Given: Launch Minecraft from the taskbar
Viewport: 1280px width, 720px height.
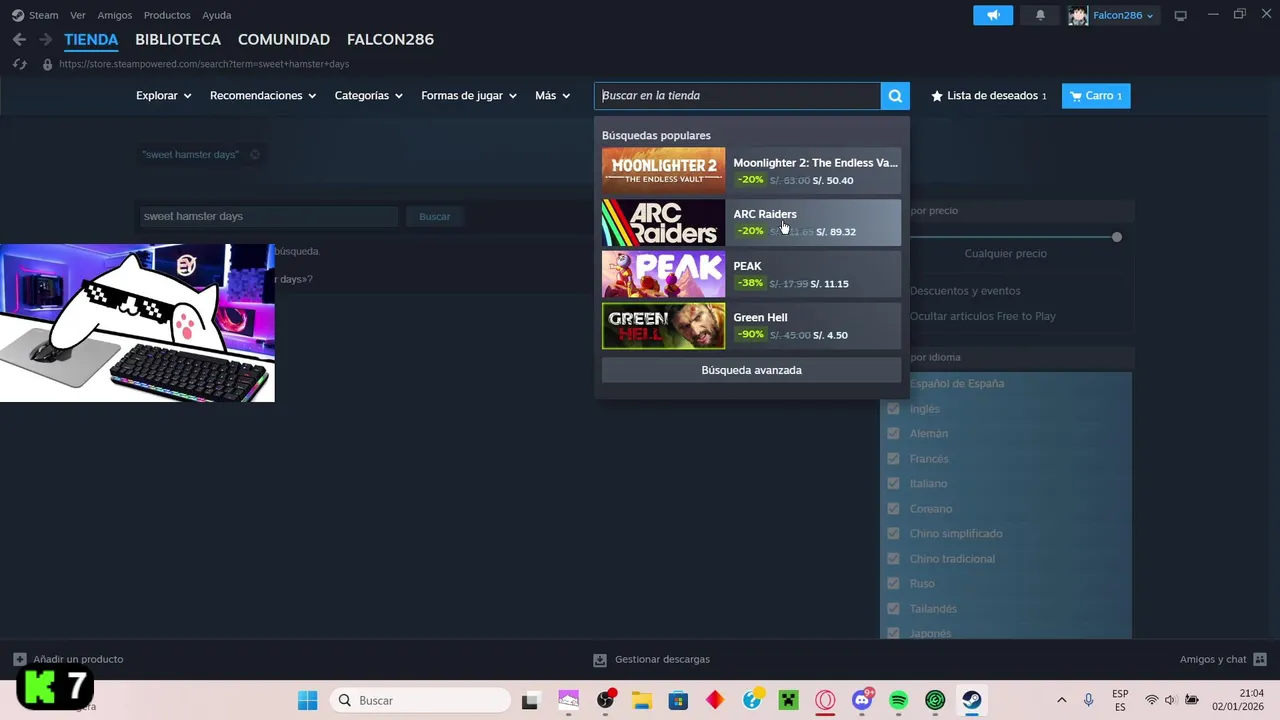Looking at the screenshot, I should (788, 700).
